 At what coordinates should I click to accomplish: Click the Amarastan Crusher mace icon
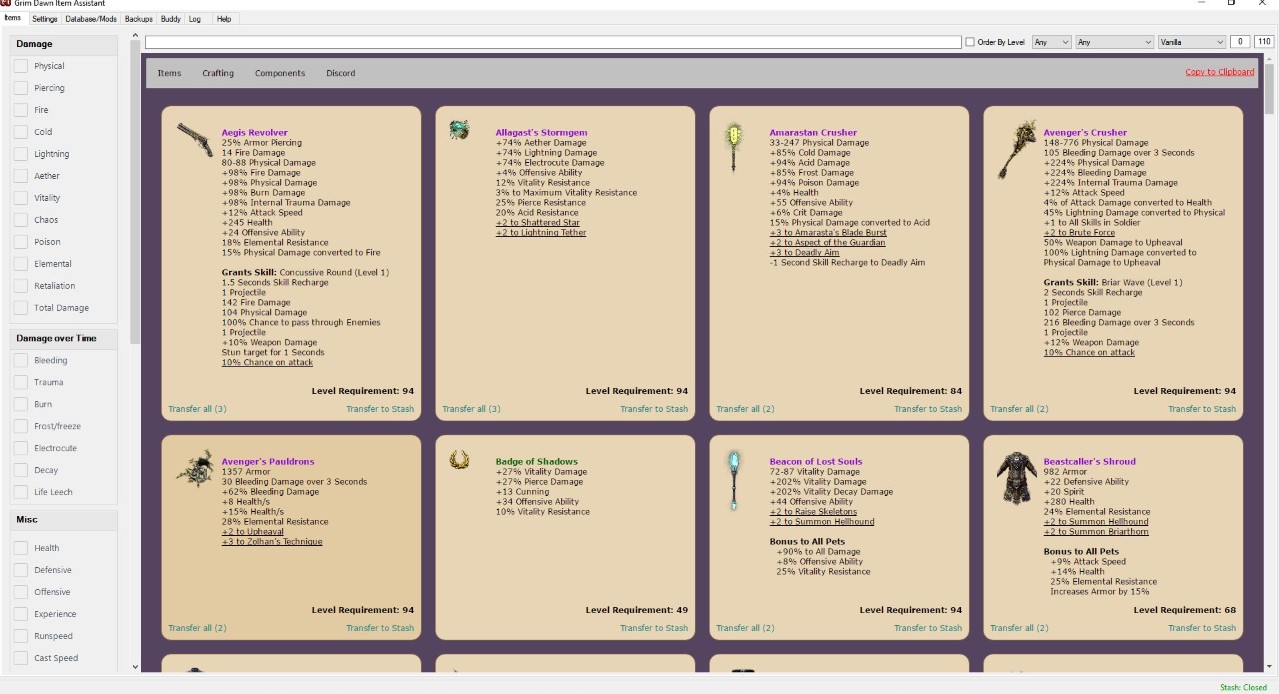point(733,148)
